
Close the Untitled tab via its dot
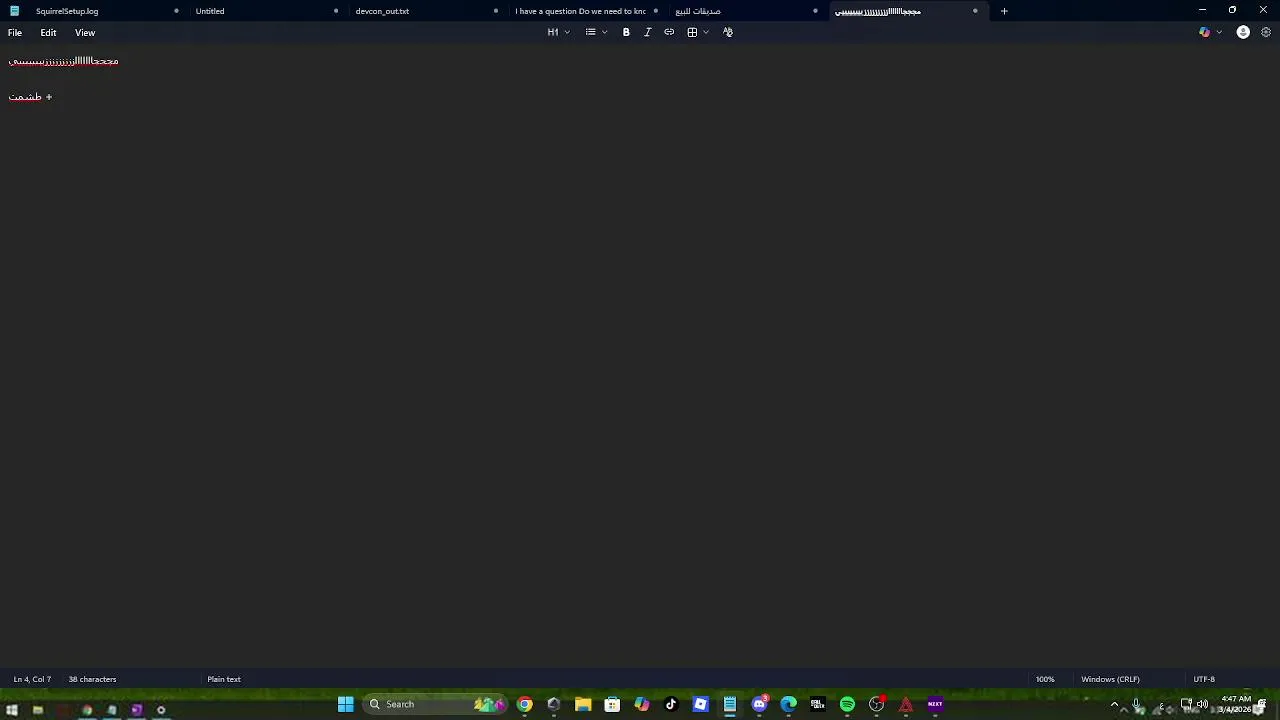336,11
